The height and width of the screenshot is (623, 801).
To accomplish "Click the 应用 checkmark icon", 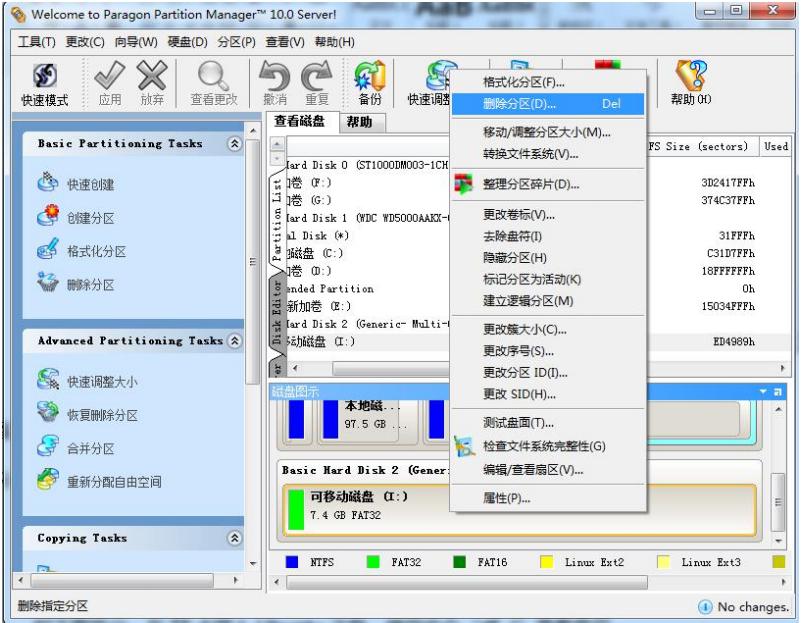I will click(110, 76).
